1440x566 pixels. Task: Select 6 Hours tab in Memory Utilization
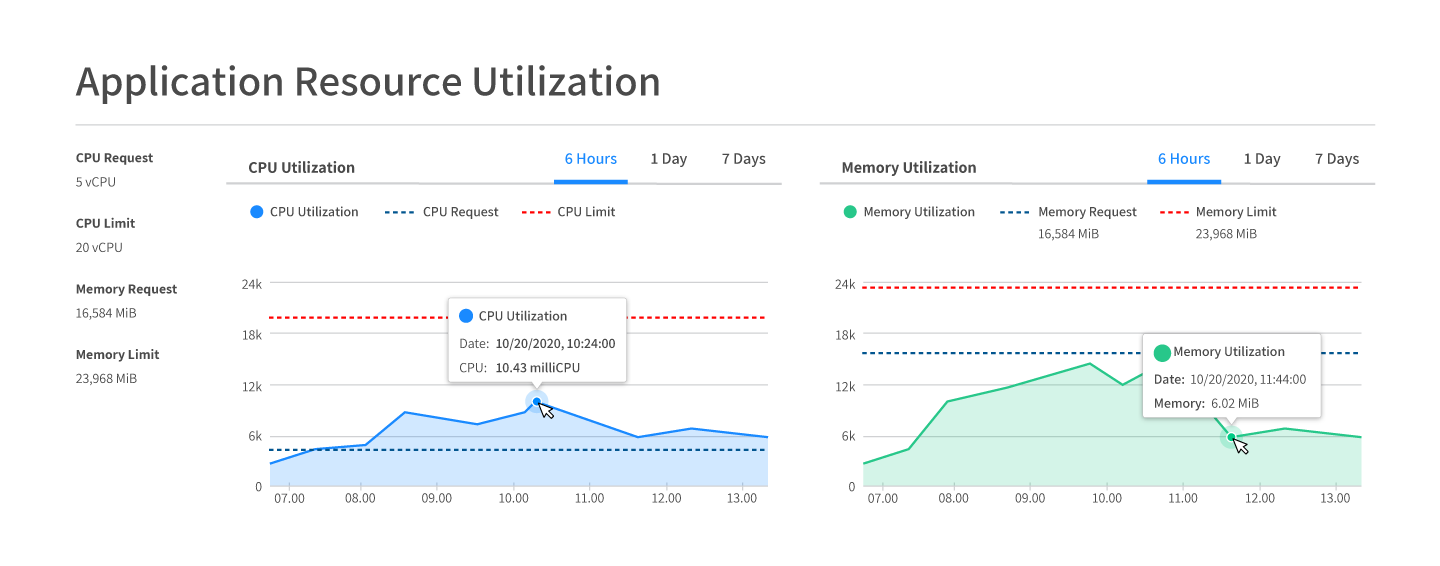1183,159
